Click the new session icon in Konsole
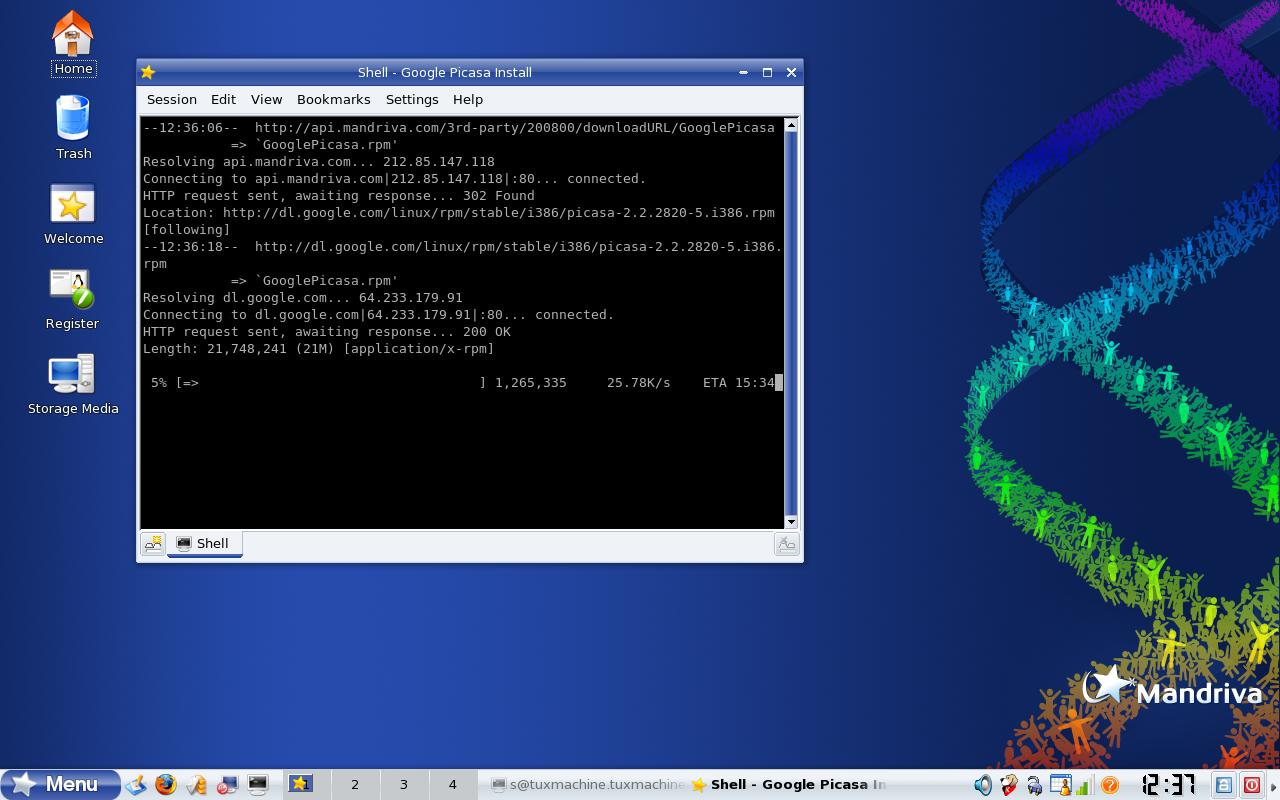 coord(153,544)
